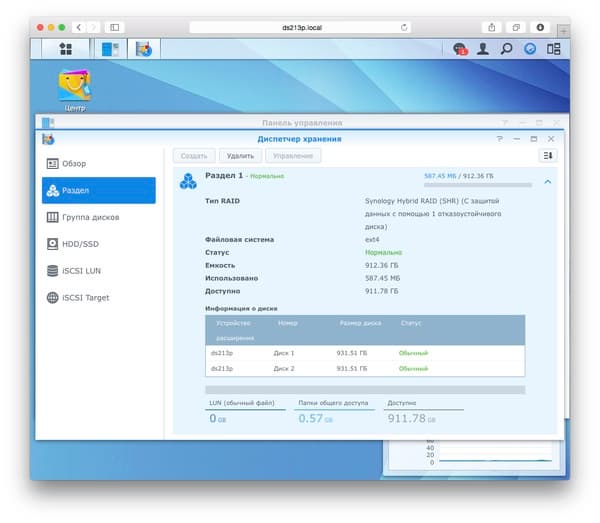Click the Storage Manager title bar icon

coord(48,139)
